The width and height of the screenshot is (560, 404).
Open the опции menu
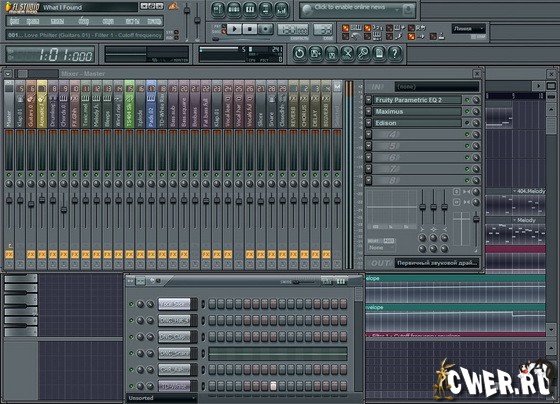[x=108, y=21]
